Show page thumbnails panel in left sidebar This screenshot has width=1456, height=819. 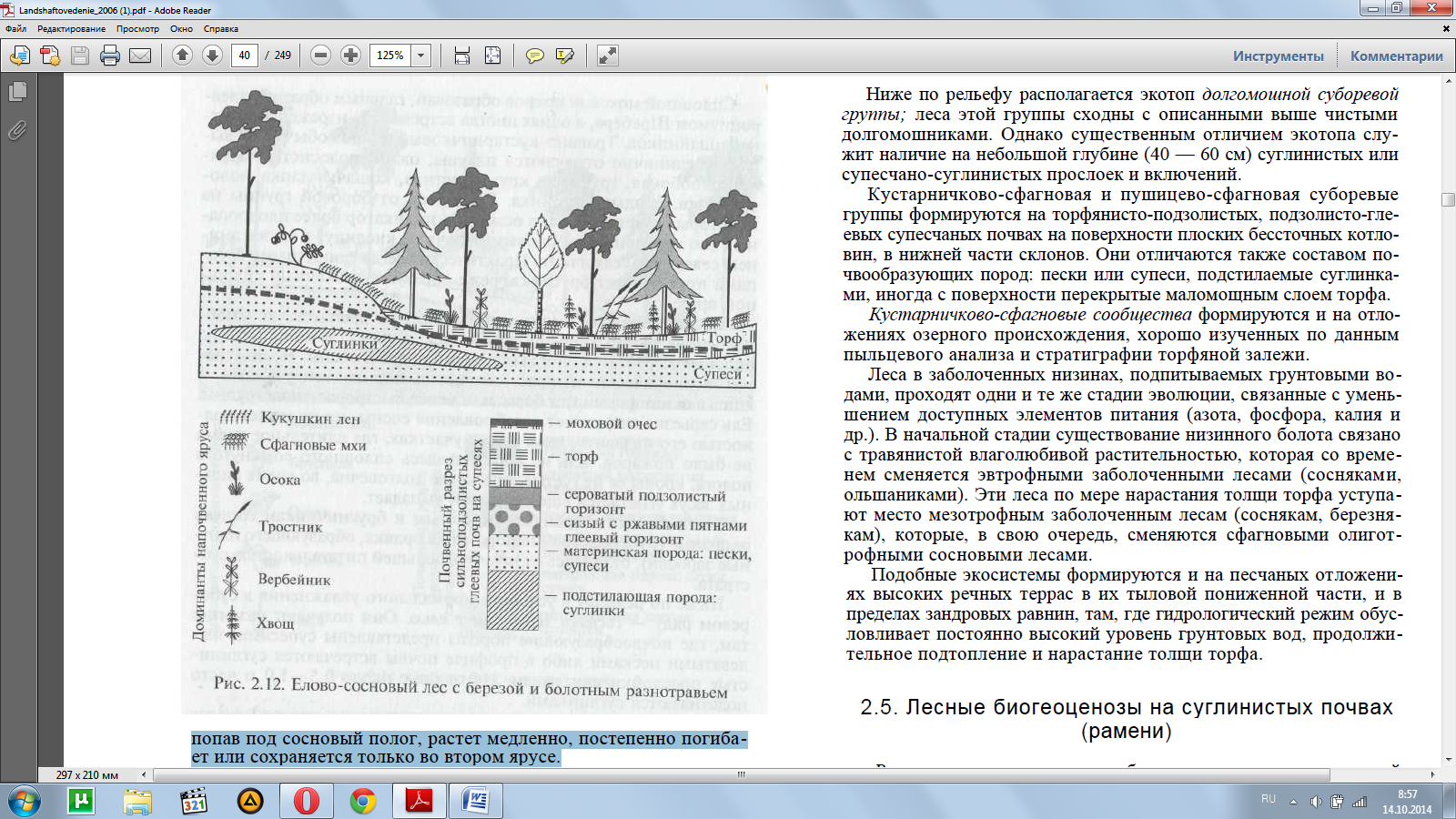17,92
